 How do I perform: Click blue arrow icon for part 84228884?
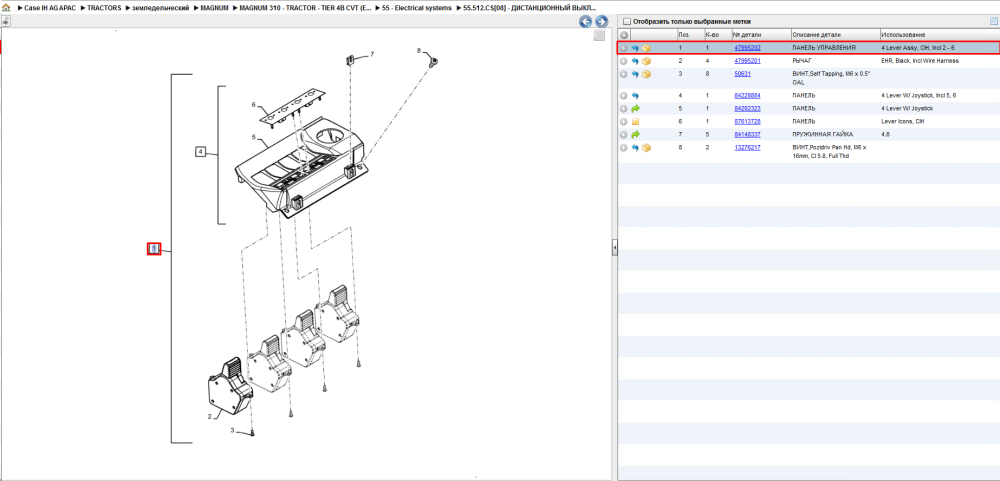click(635, 96)
